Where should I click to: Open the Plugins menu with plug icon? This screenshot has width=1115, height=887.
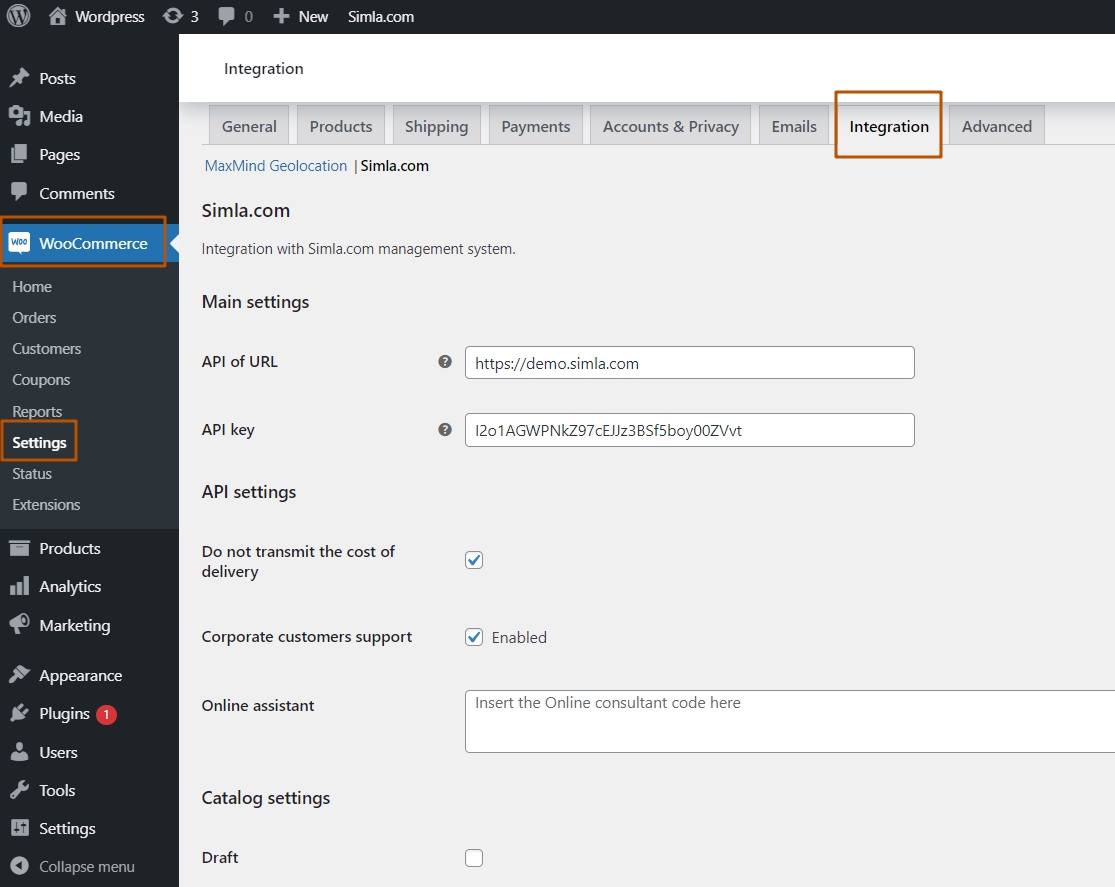coord(64,714)
